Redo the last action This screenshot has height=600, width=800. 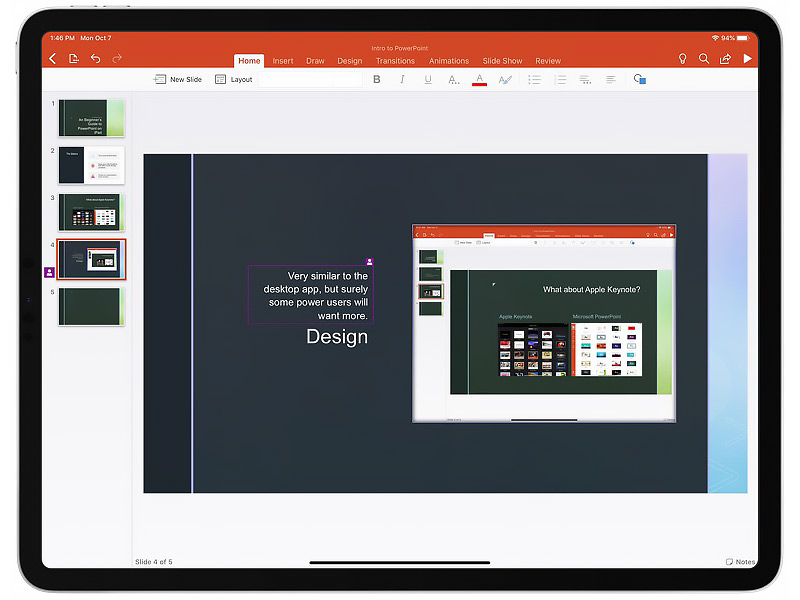[x=117, y=59]
